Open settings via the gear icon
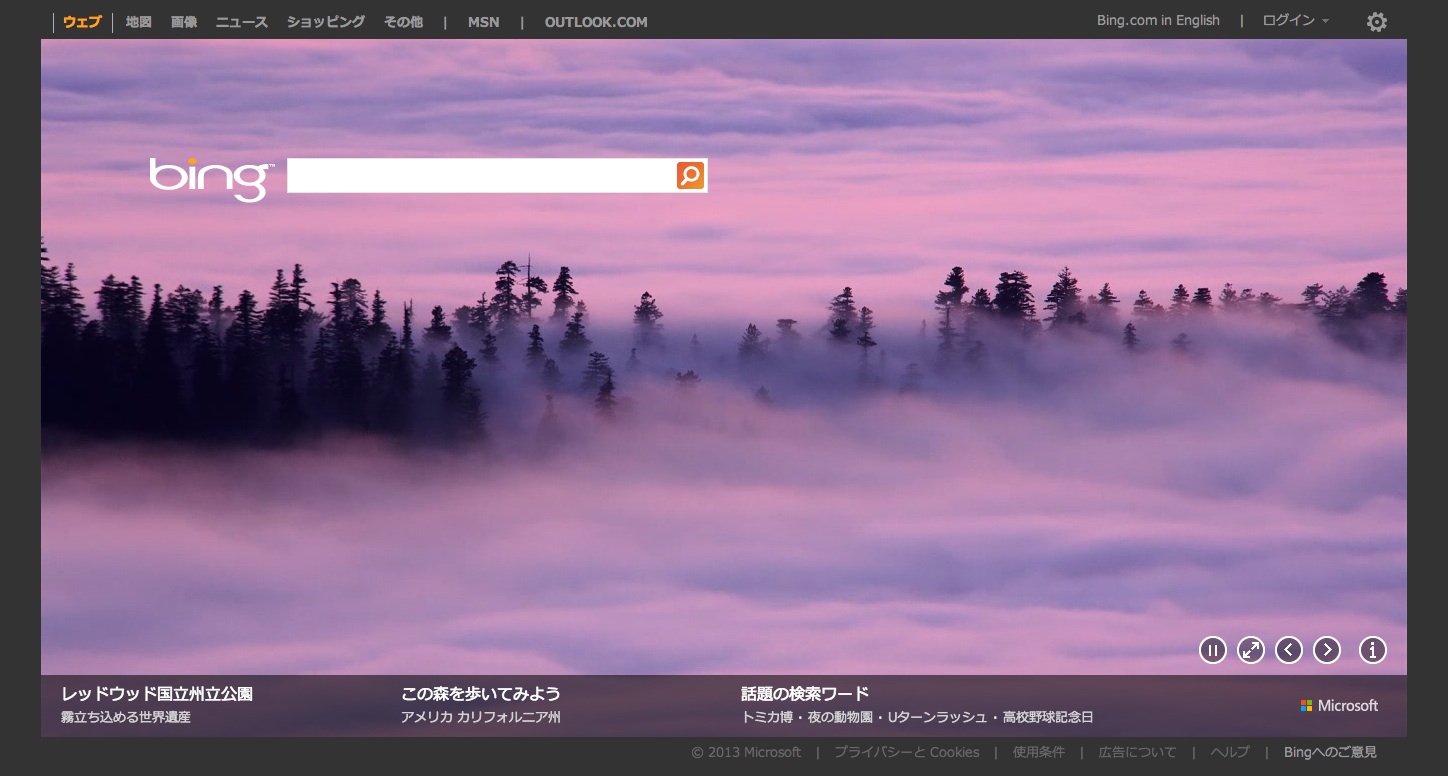 [x=1377, y=22]
